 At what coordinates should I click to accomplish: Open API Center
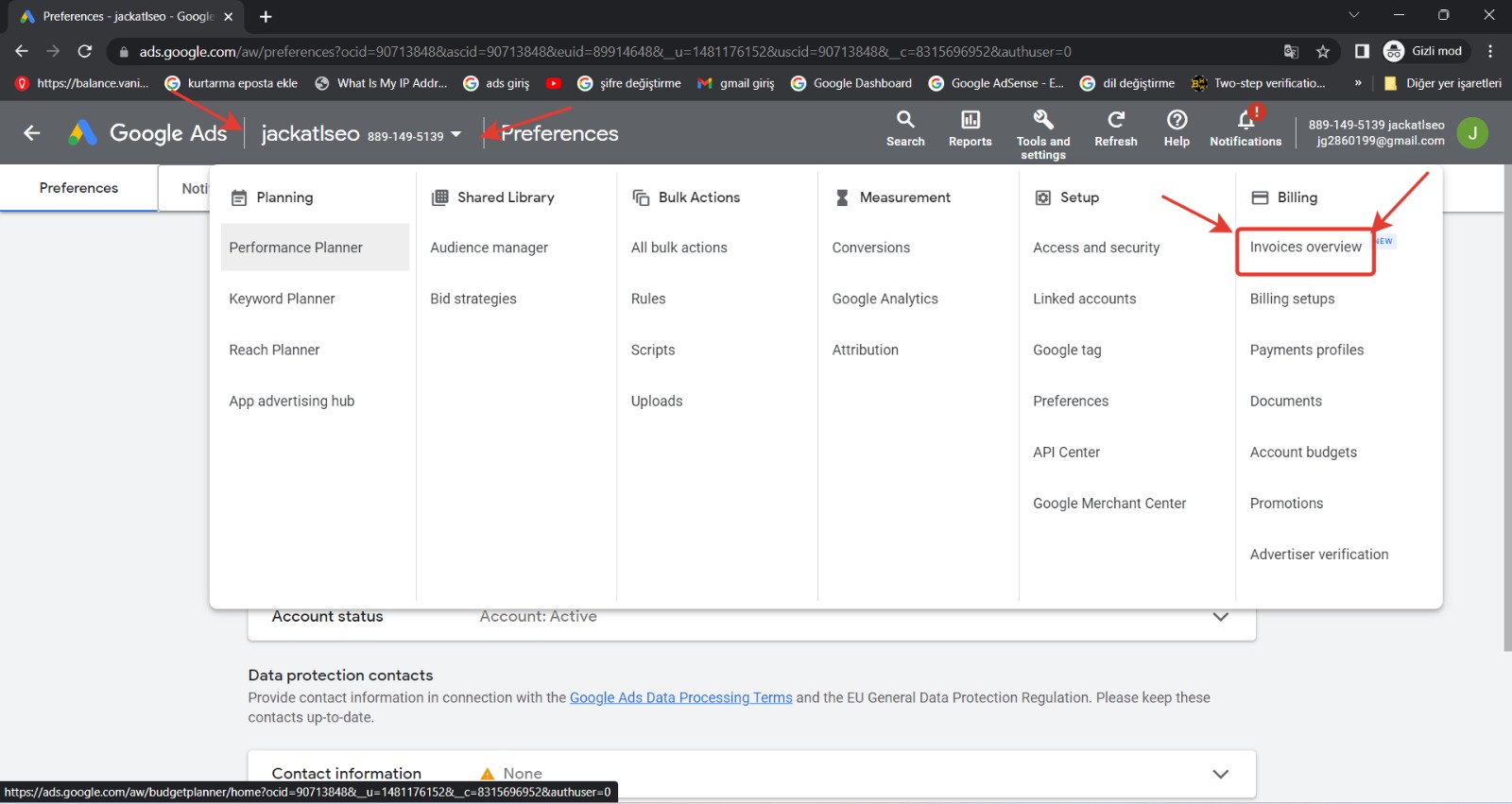point(1067,452)
